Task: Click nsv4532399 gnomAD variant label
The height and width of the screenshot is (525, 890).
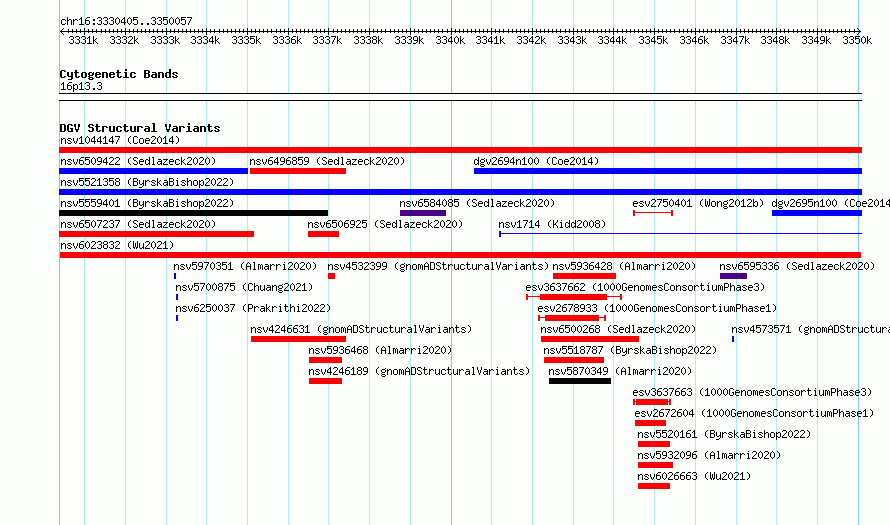Action: 438,266
